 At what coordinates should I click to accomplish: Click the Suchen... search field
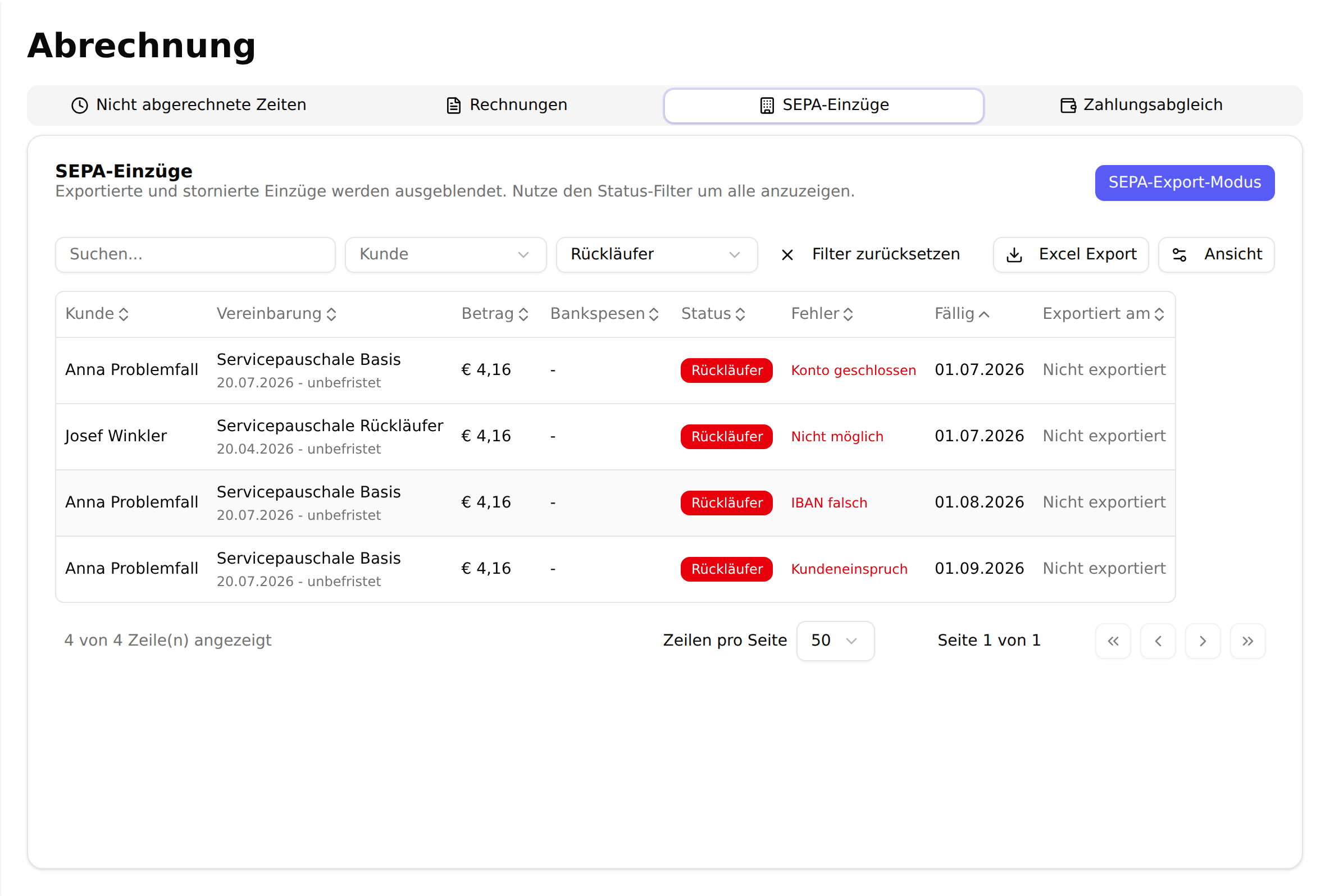[x=195, y=255]
